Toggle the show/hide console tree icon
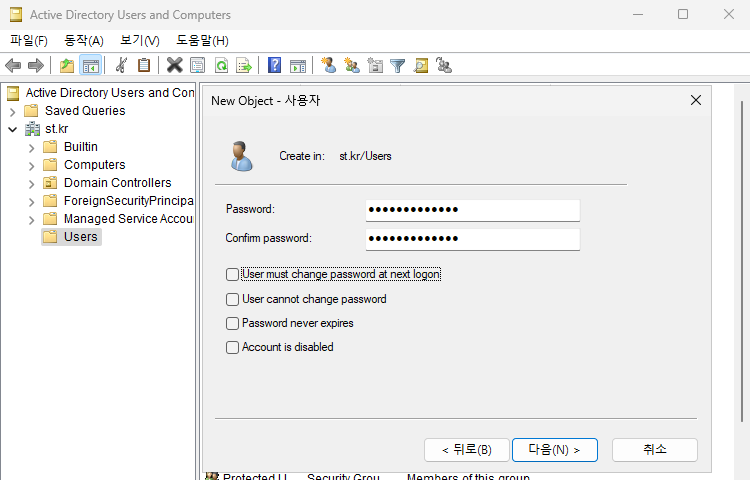750x480 pixels. (90, 65)
